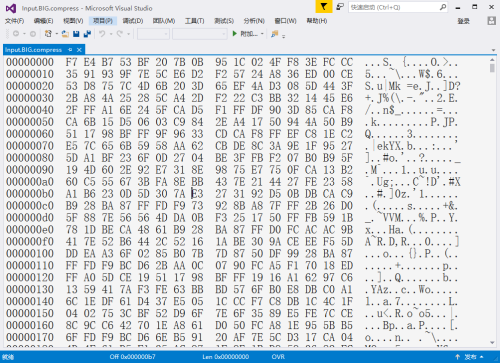Expand the toolbar overflow options
This screenshot has height=363, width=500.
(284, 35)
